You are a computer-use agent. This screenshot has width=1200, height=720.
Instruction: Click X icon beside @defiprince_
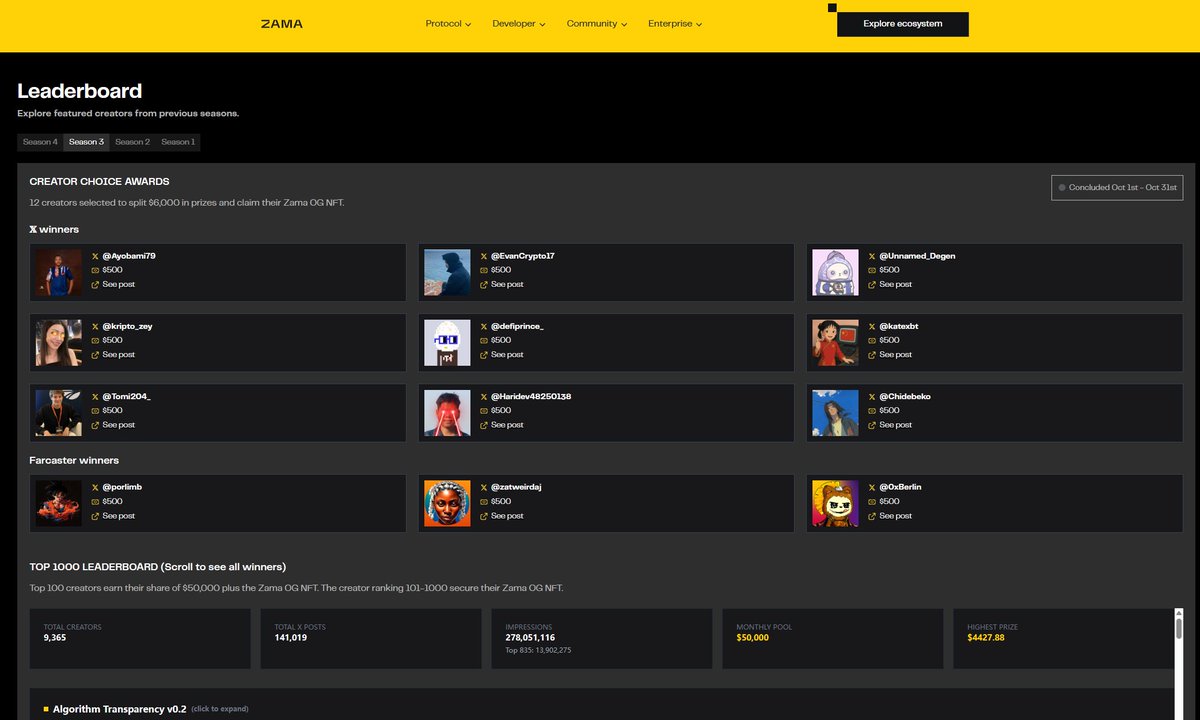click(483, 327)
